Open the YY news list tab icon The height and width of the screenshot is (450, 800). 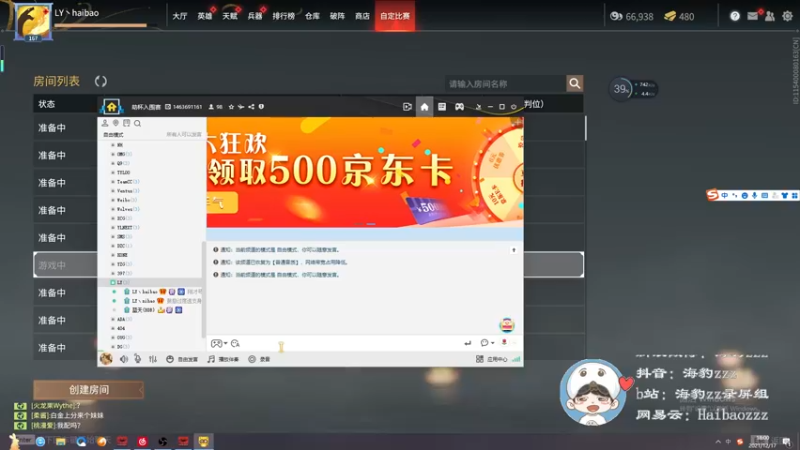442,107
